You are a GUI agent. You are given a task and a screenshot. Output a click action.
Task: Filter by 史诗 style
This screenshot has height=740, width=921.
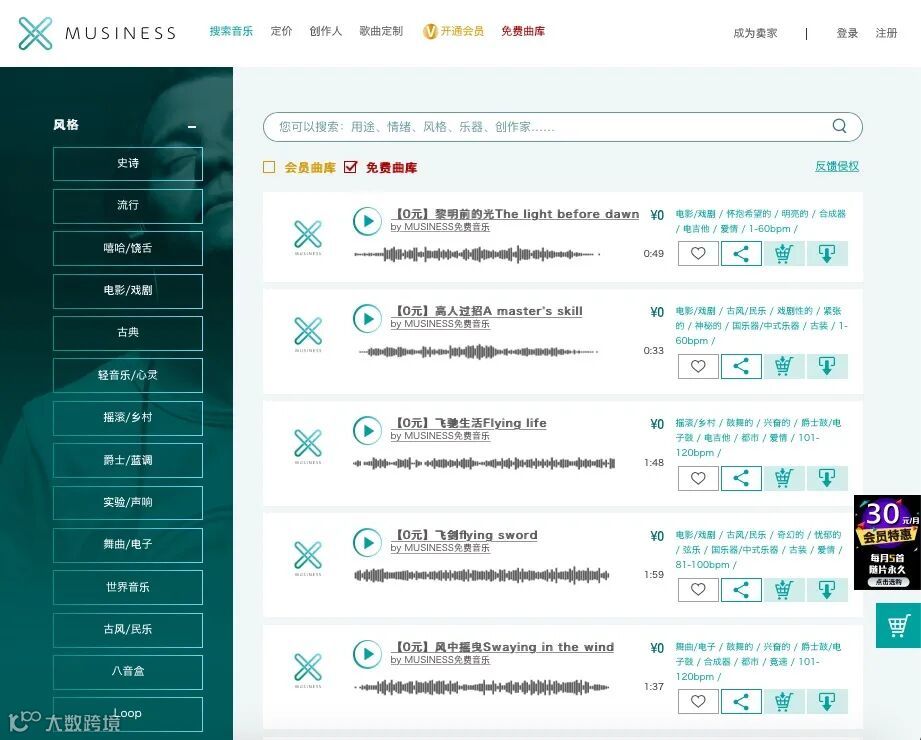point(128,164)
